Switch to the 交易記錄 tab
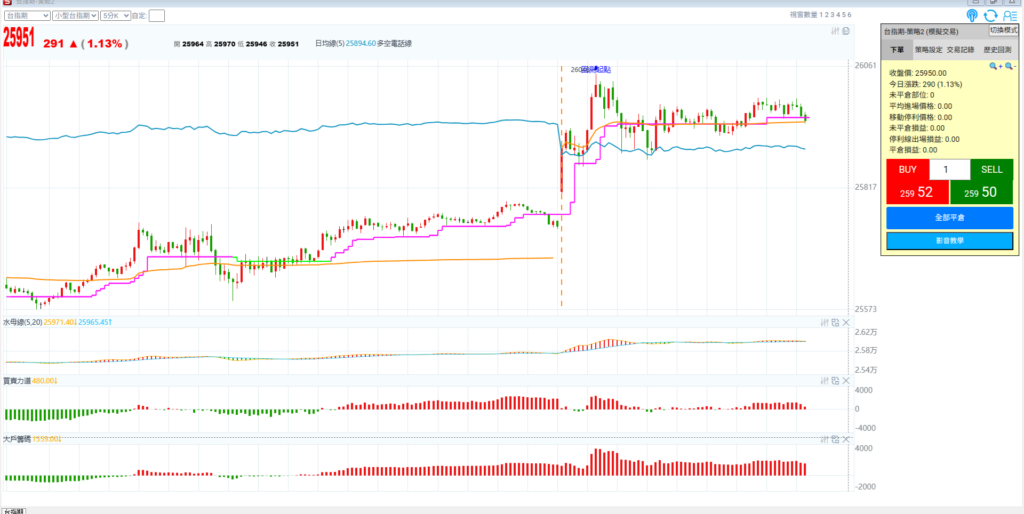 click(x=961, y=48)
